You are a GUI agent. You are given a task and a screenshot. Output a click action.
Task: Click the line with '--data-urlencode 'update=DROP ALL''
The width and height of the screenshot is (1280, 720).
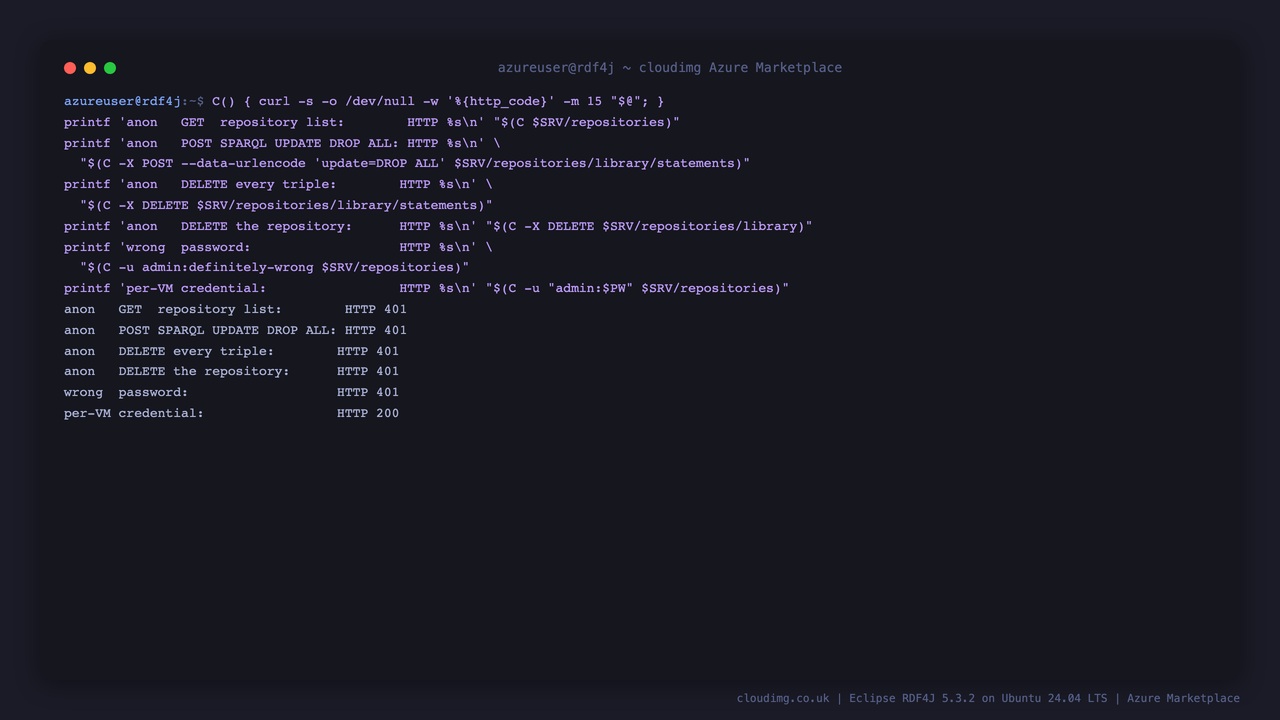pyautogui.click(x=415, y=163)
